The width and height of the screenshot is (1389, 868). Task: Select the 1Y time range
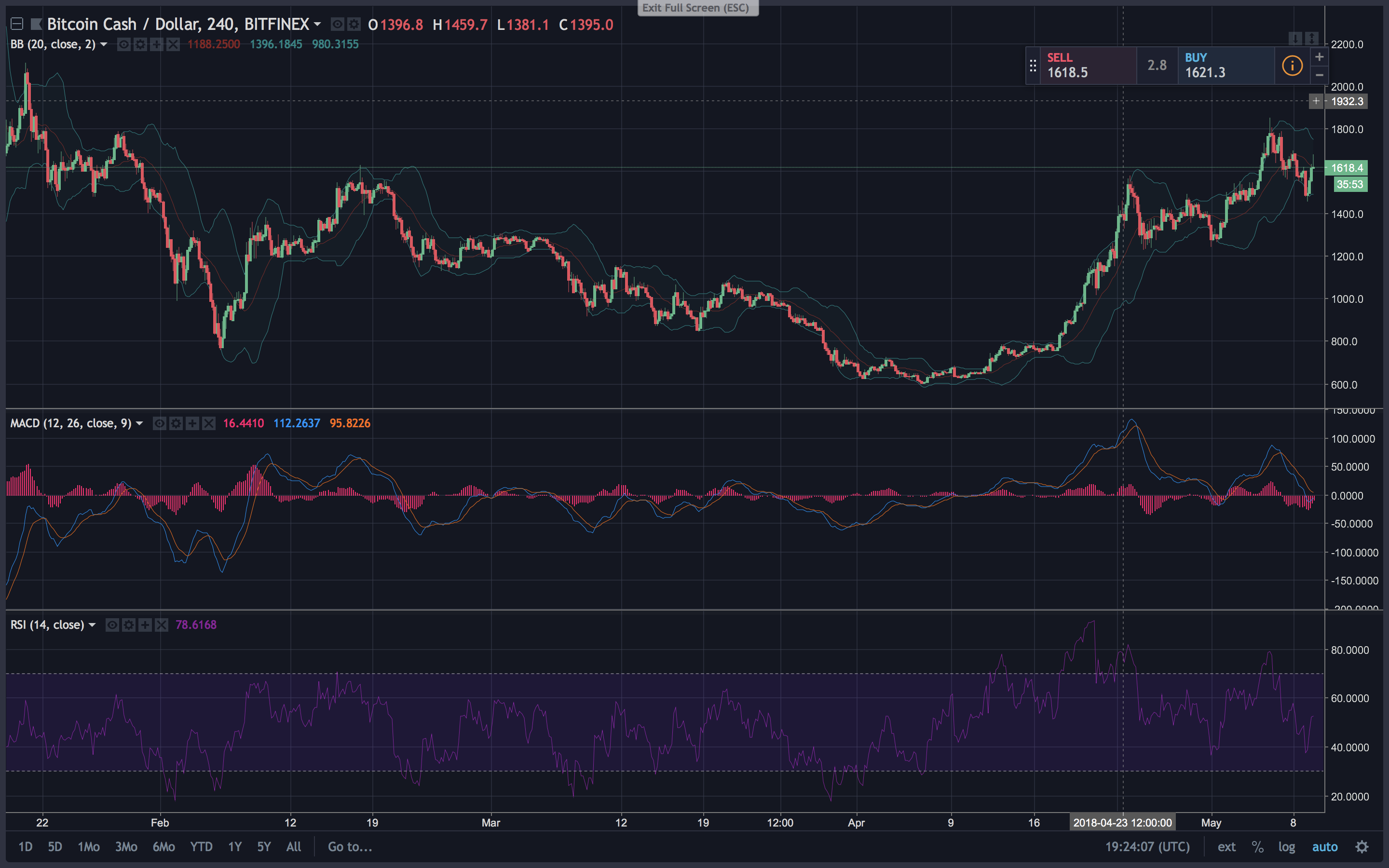point(235,847)
